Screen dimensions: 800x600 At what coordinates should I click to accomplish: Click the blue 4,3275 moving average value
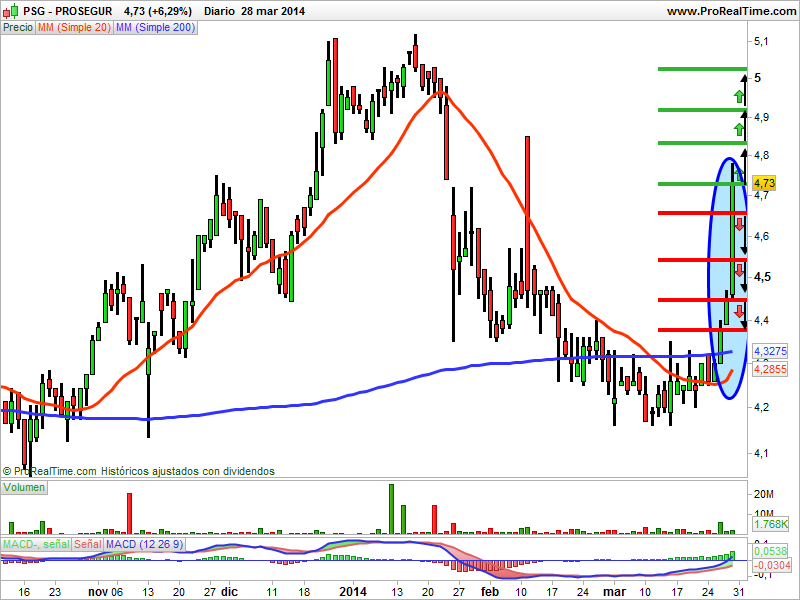point(770,351)
